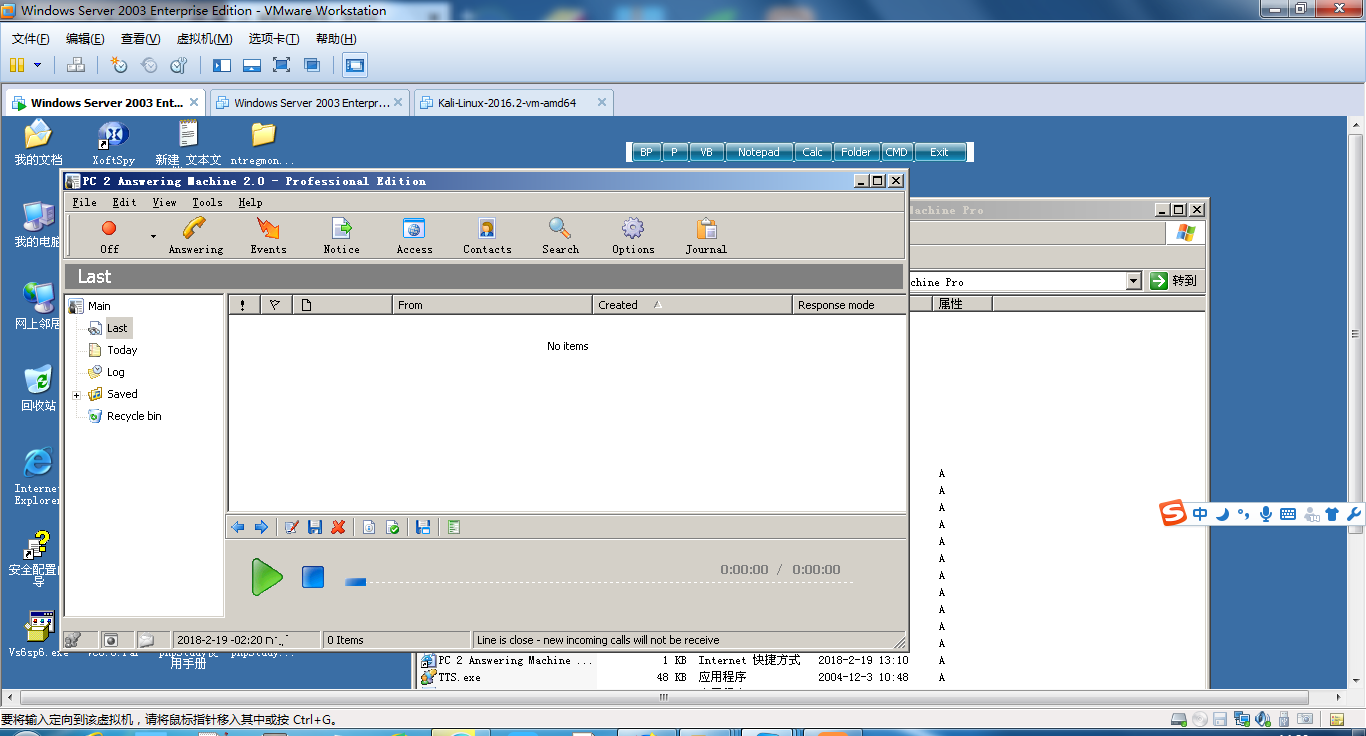
Task: Play message with green play button
Action: pyautogui.click(x=267, y=577)
